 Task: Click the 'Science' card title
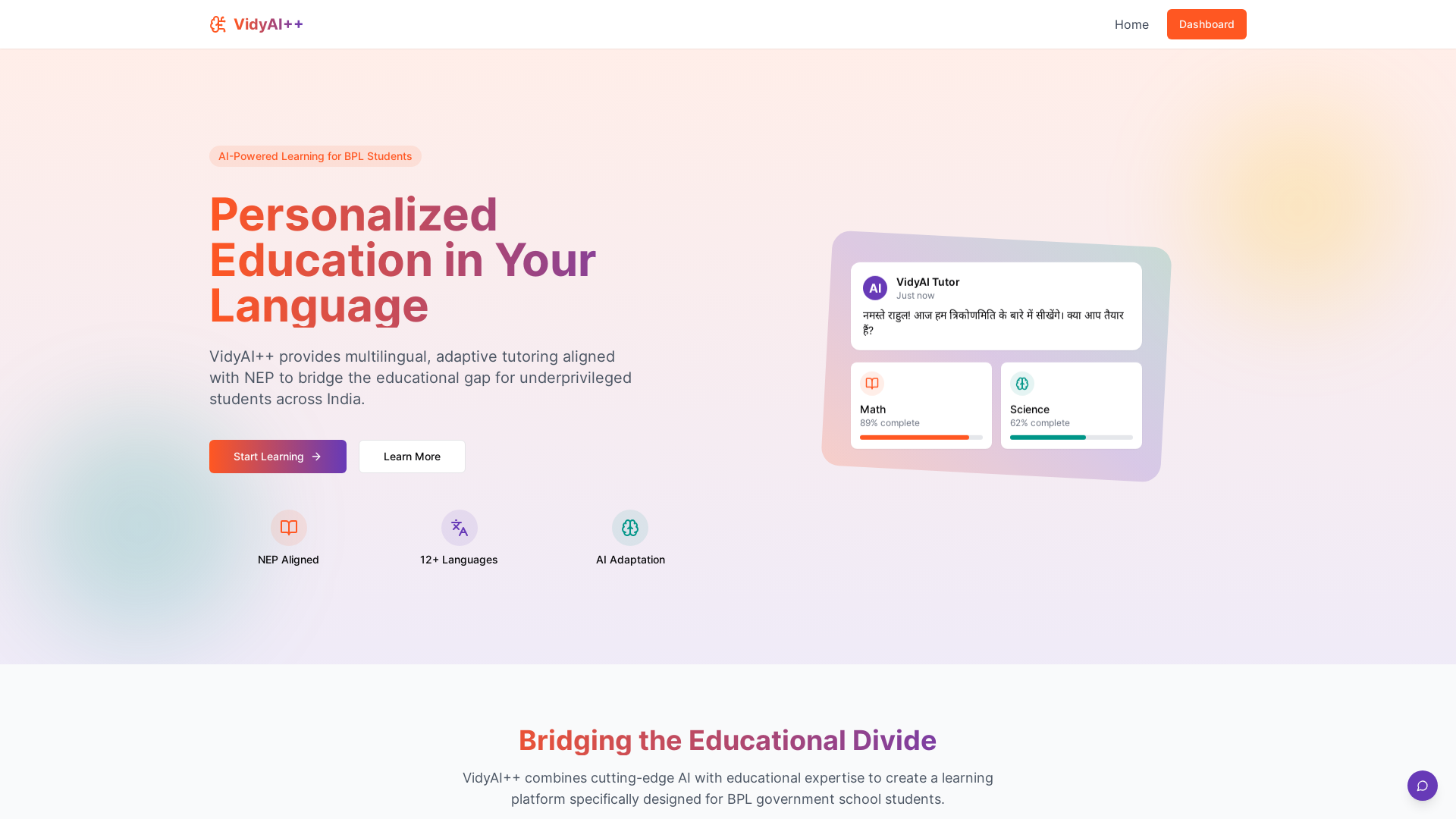pyautogui.click(x=1030, y=409)
